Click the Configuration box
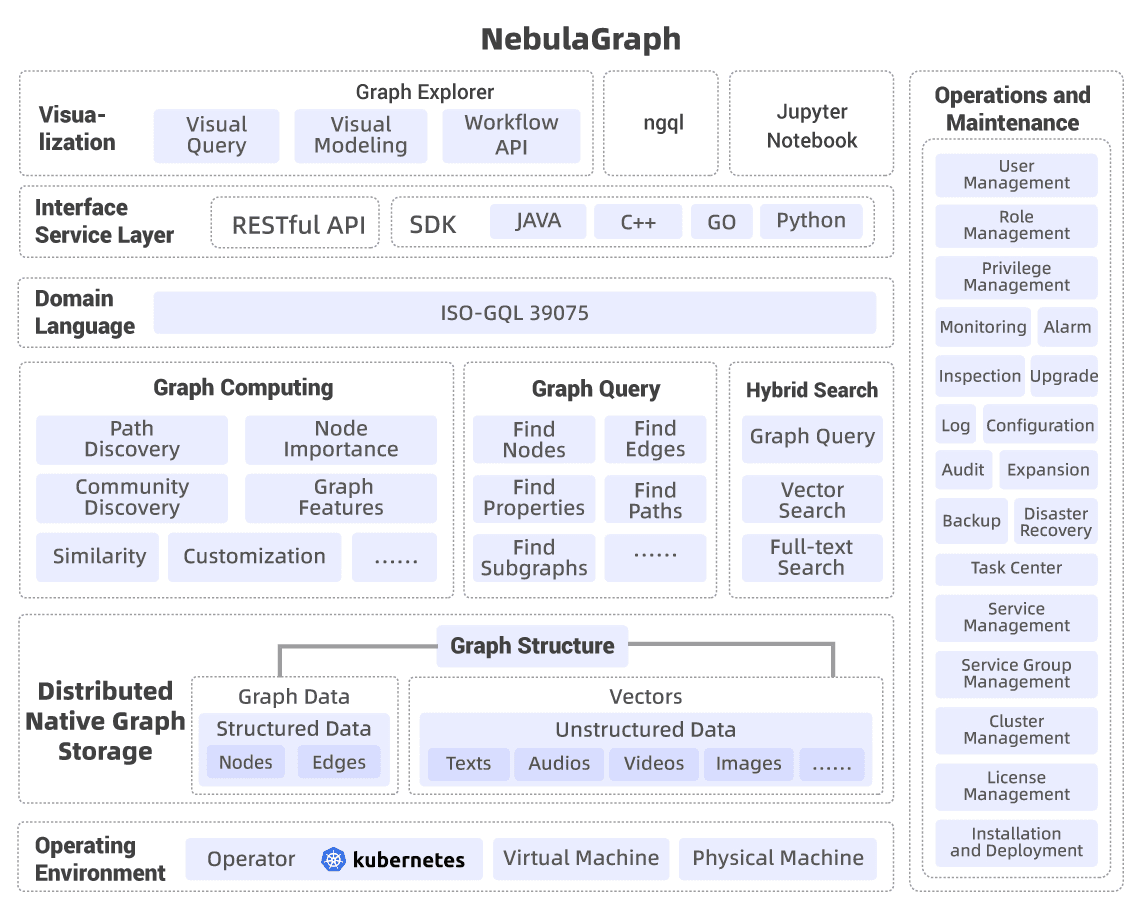The image size is (1142, 911). click(1040, 425)
